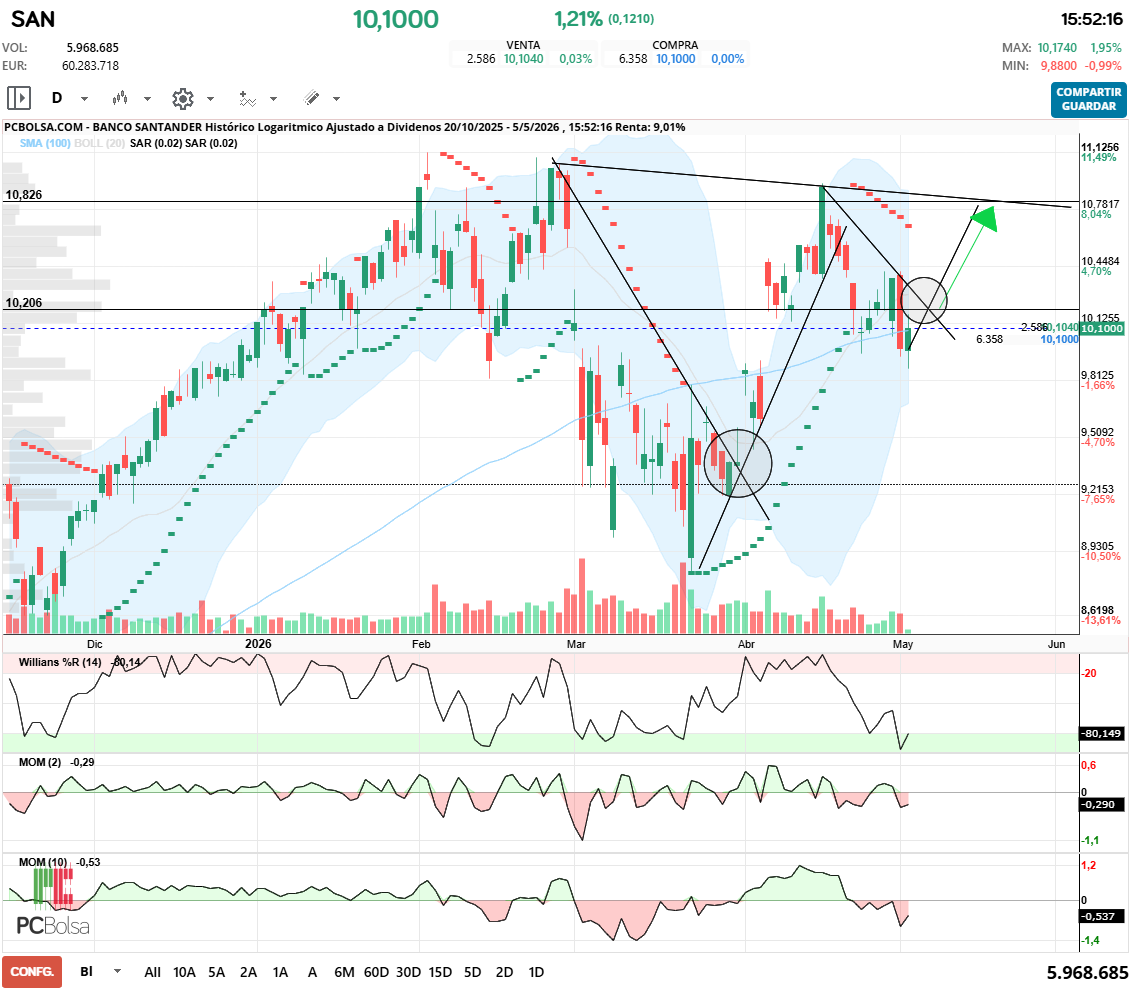Expand the chart type dropdown arrow

147,98
